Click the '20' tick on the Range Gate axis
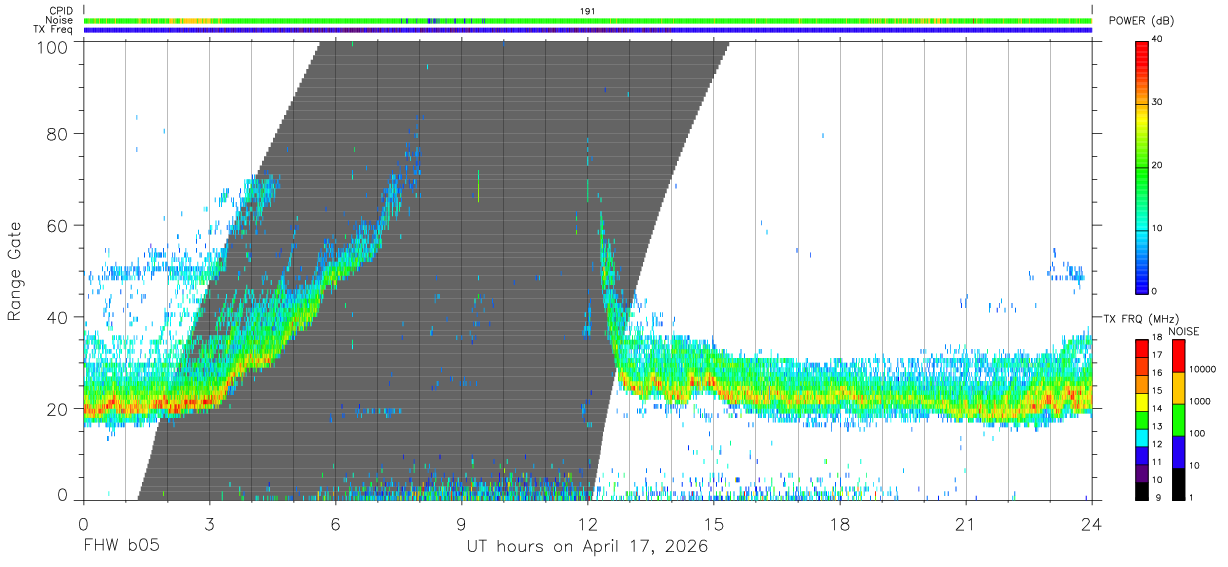 click(58, 409)
